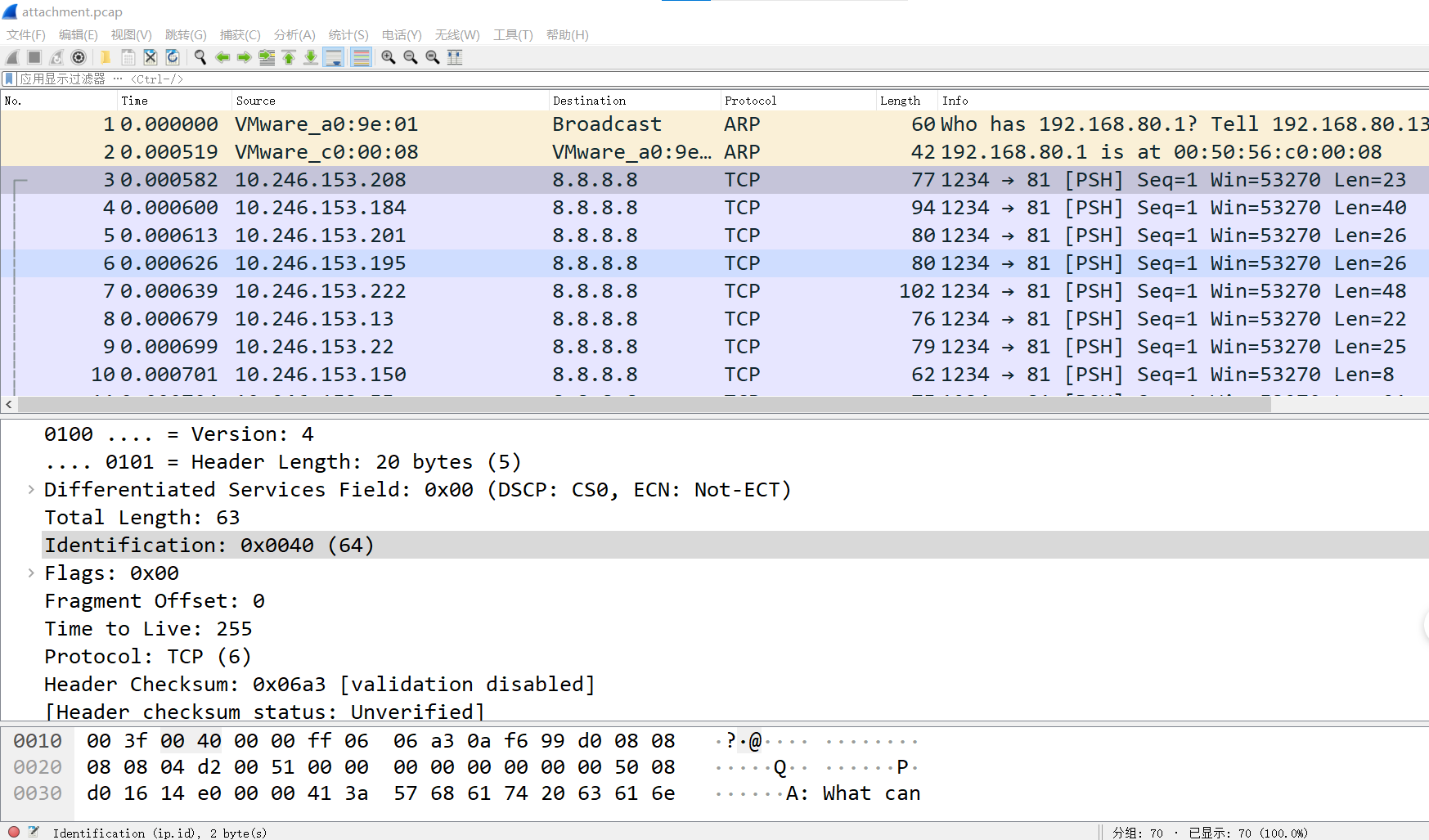Click the Source column header
1429x840 pixels.
tap(255, 101)
